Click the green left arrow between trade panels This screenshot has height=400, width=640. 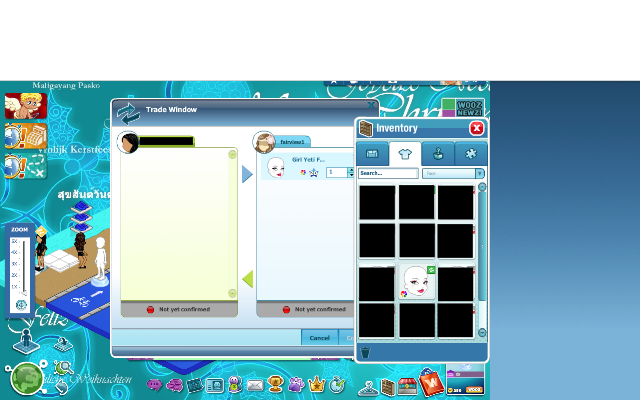[248, 279]
